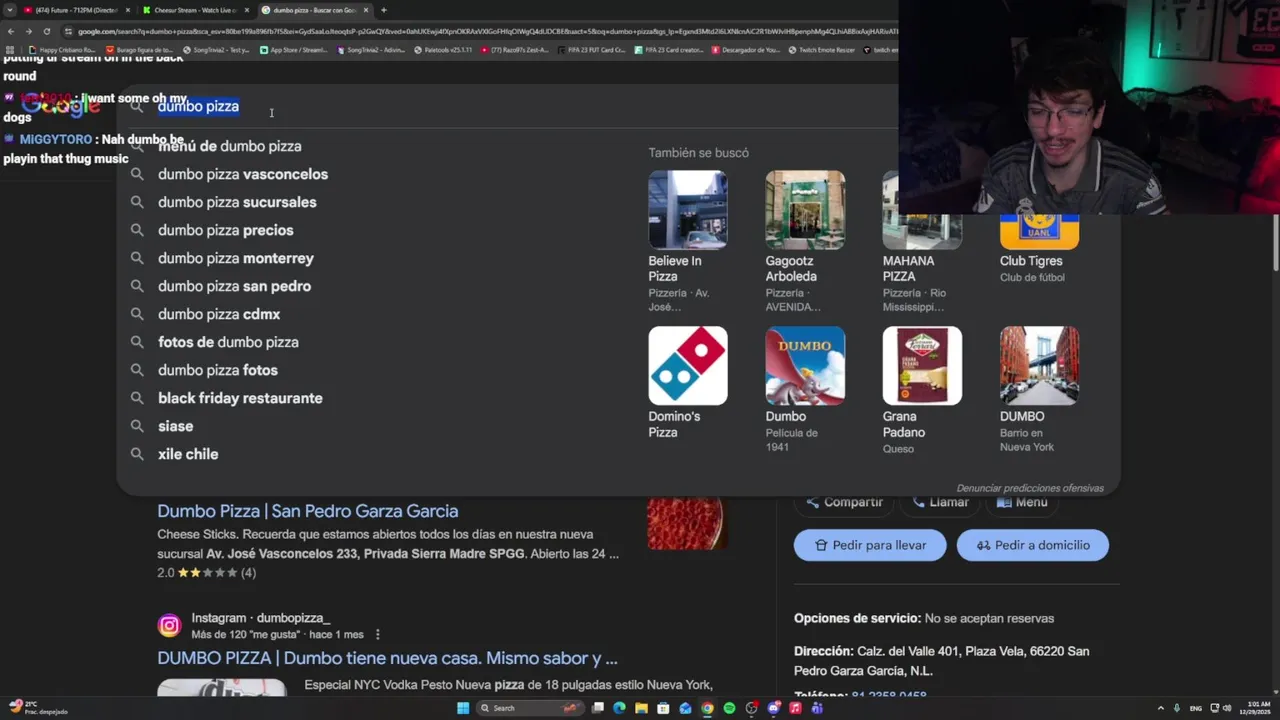
Task: Open Discord from the taskbar
Action: click(773, 708)
